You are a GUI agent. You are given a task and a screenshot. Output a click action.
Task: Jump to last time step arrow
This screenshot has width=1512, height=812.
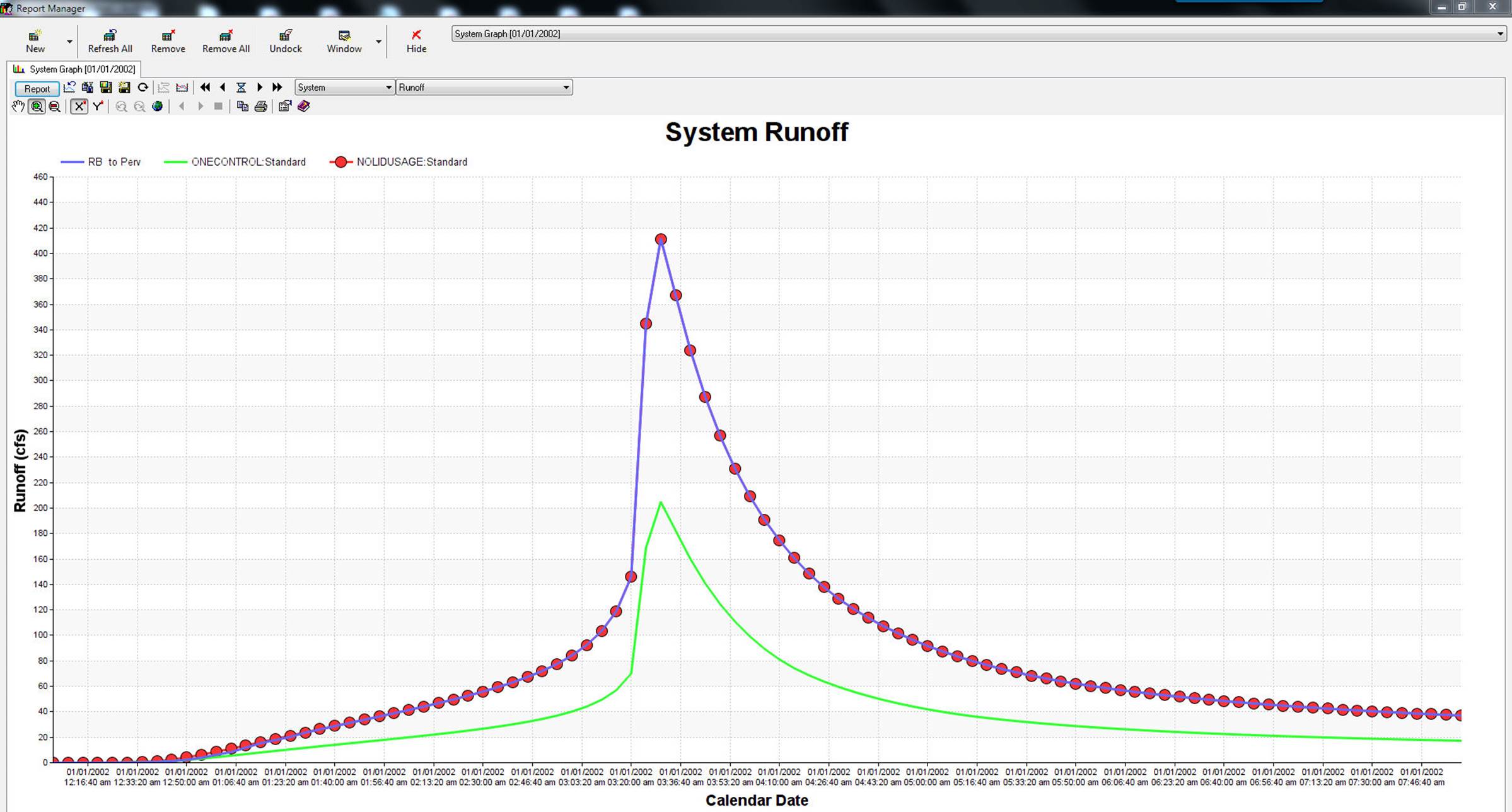click(277, 88)
